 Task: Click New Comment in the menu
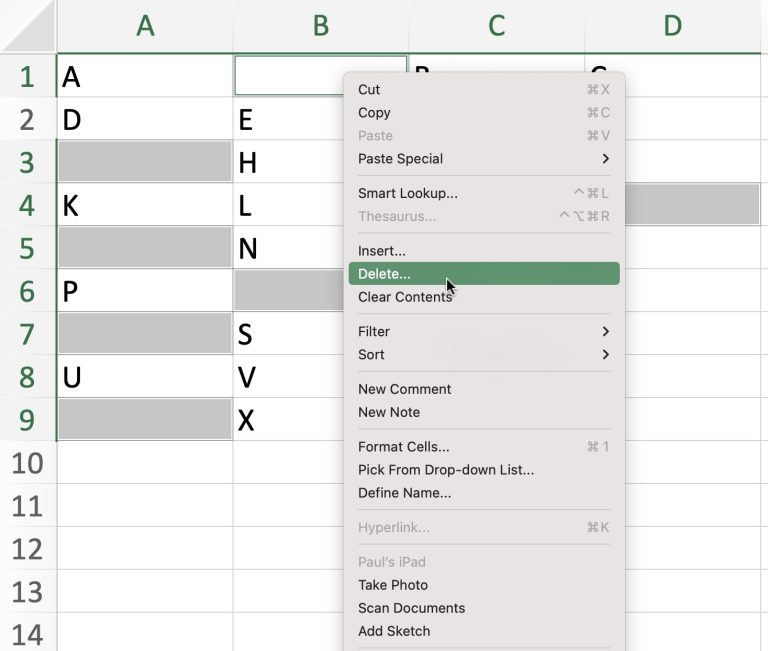pyautogui.click(x=404, y=389)
